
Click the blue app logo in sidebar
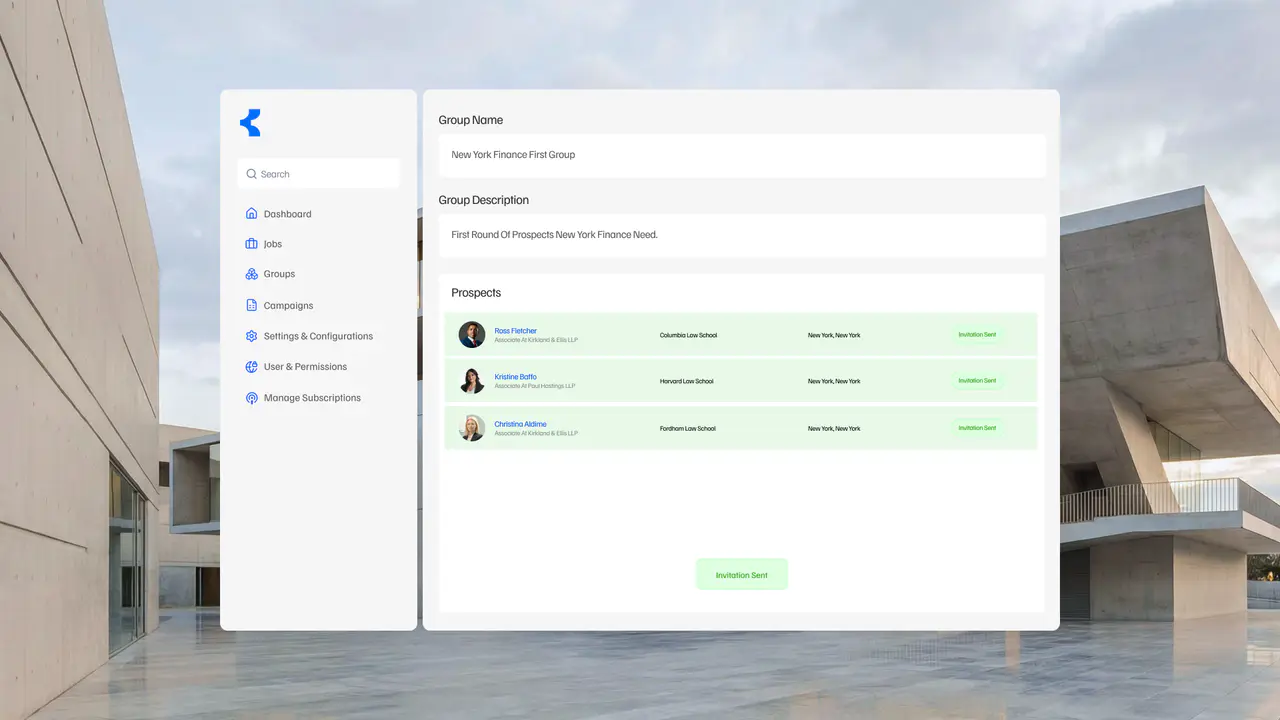click(x=250, y=123)
